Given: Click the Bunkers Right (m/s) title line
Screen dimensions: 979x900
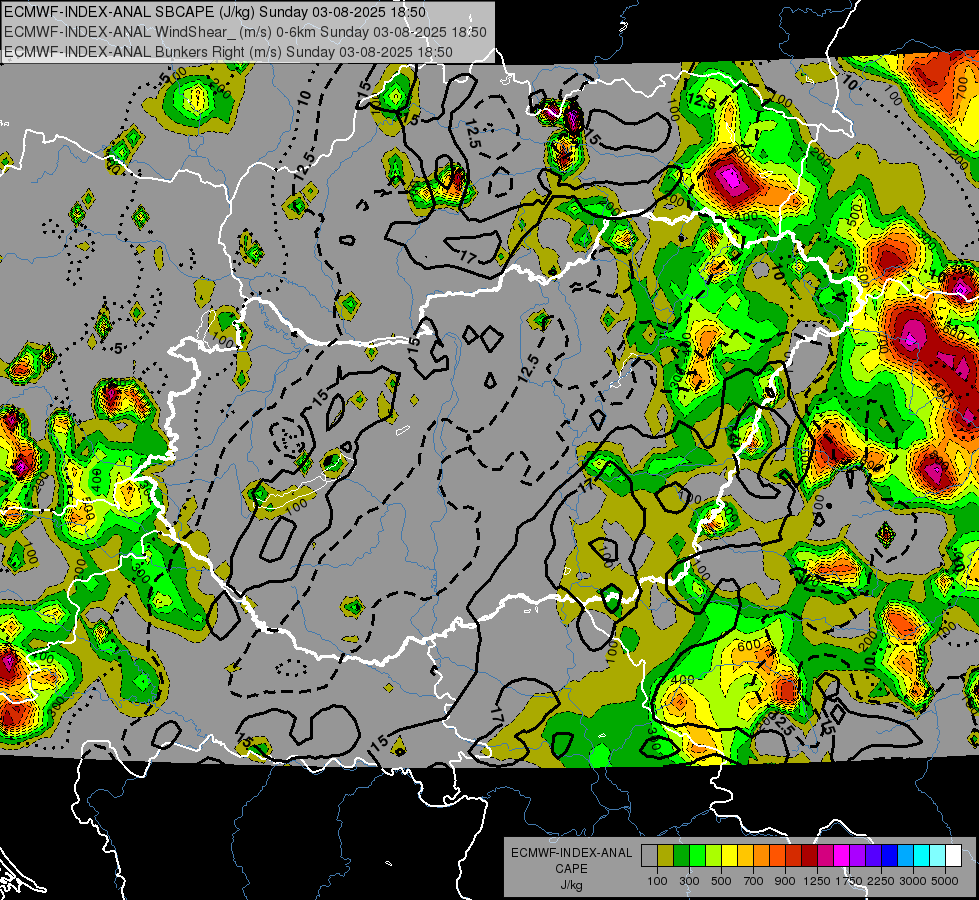Looking at the screenshot, I should [229, 52].
